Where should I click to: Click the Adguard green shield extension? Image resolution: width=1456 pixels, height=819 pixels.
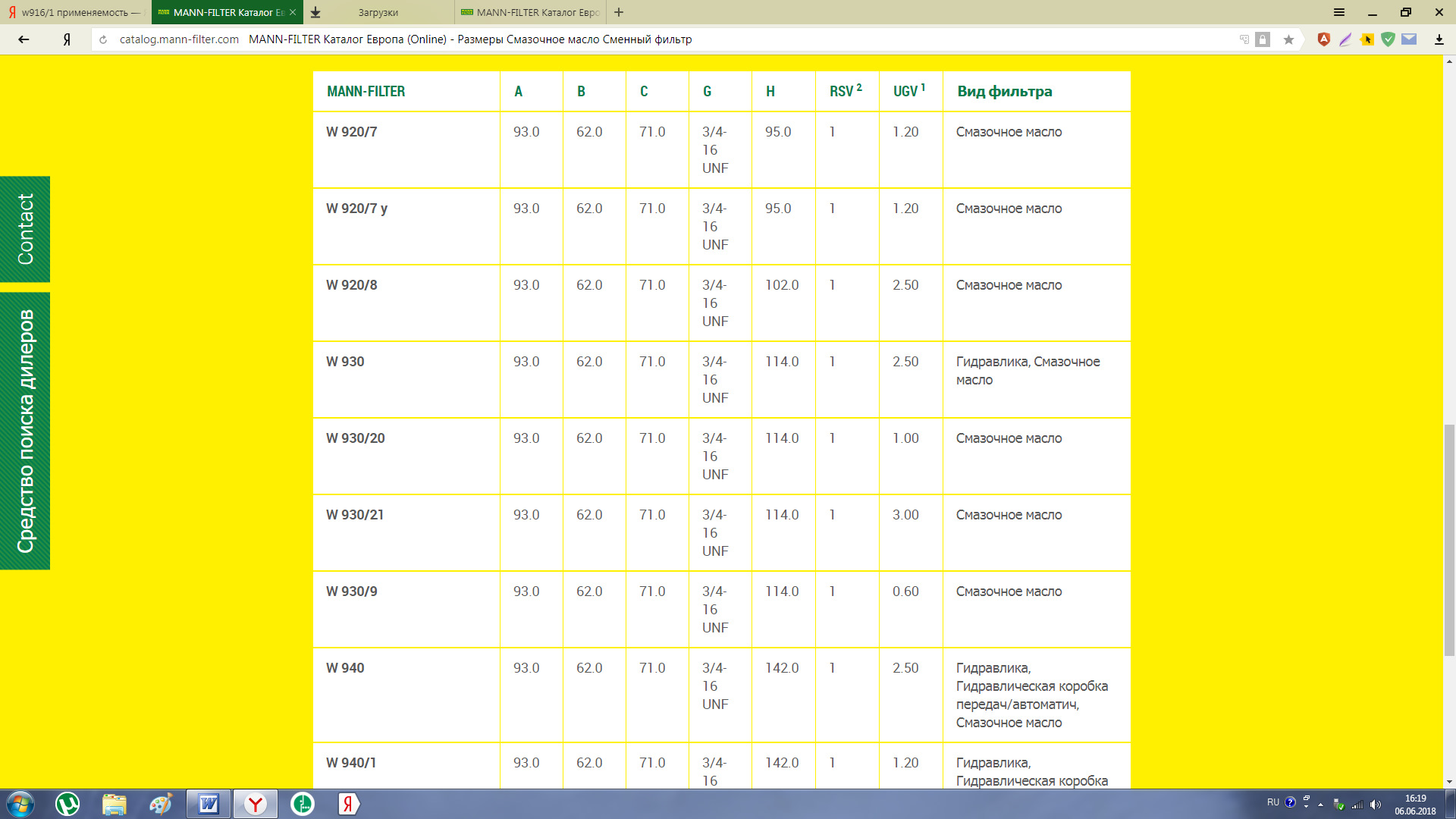1388,39
